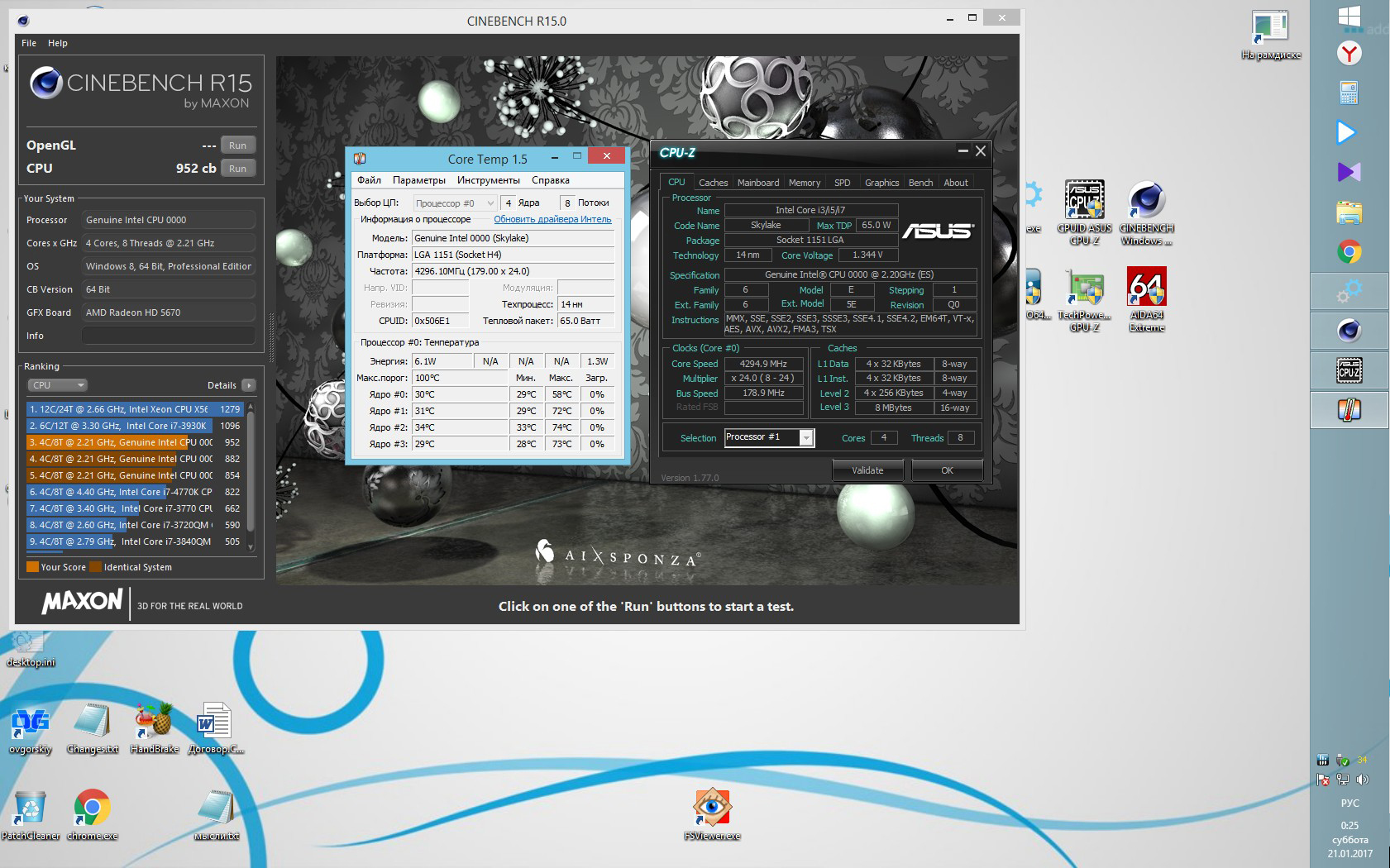Launch Calculator from the taskbar
The width and height of the screenshot is (1390, 868).
point(1349,93)
